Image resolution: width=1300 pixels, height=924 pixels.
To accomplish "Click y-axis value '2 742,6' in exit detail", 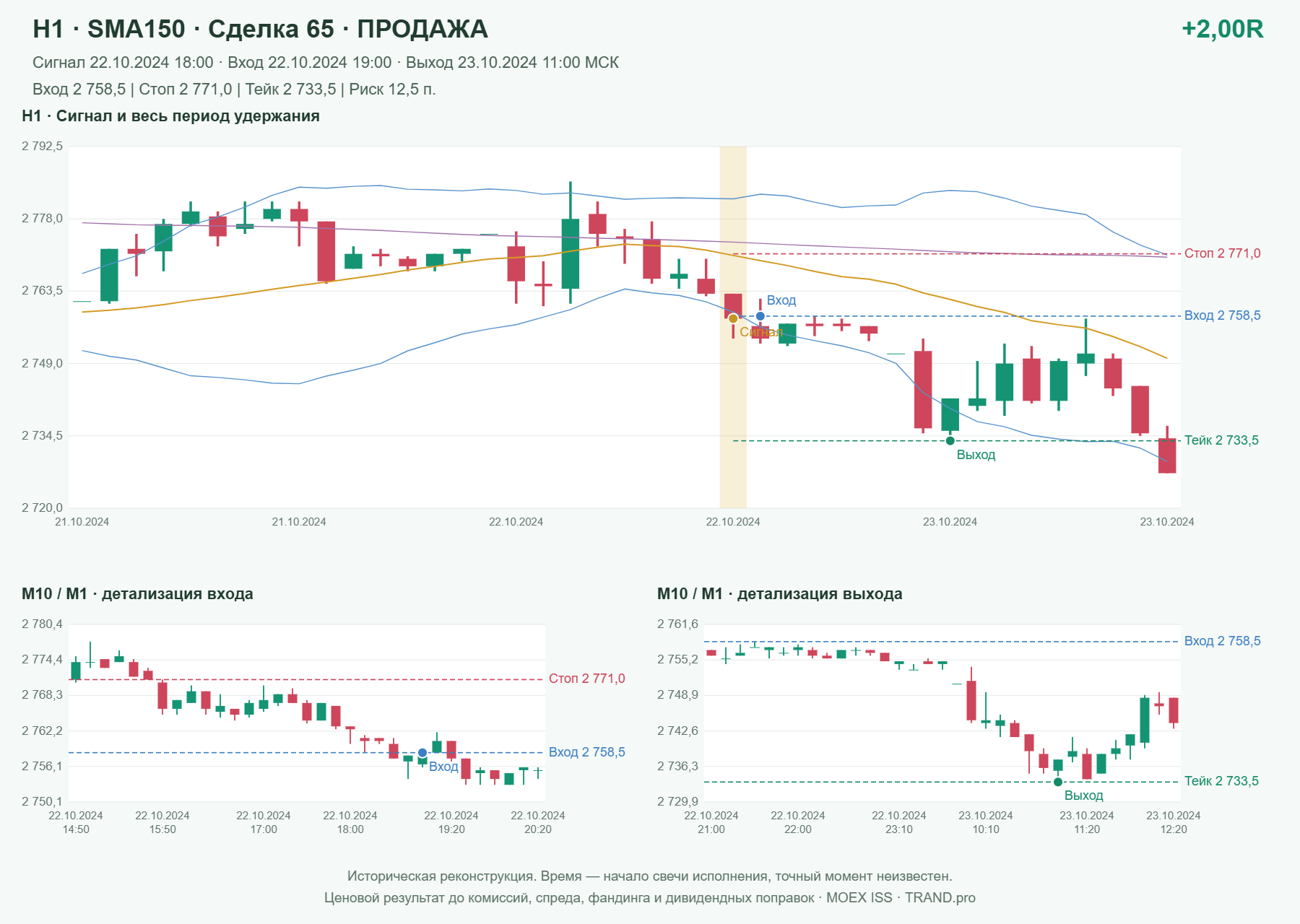I will [x=677, y=731].
